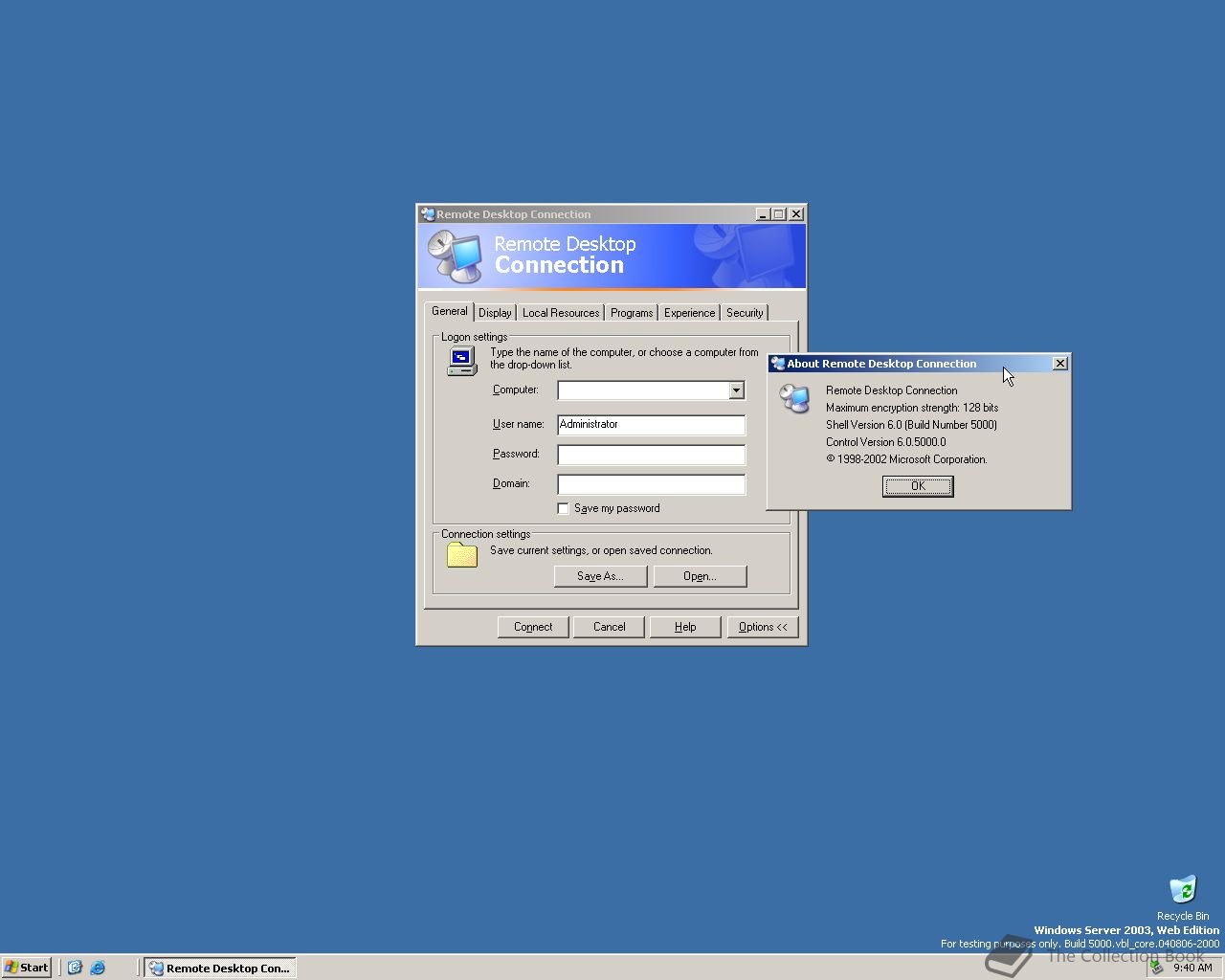Focus the Password input field
Screen dimensions: 1225x980
[x=651, y=455]
